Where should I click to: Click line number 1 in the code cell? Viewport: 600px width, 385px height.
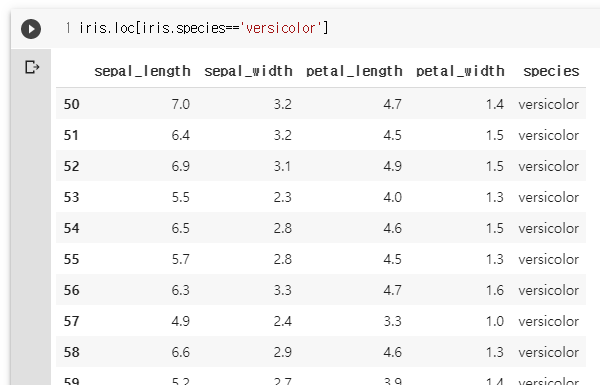68,28
